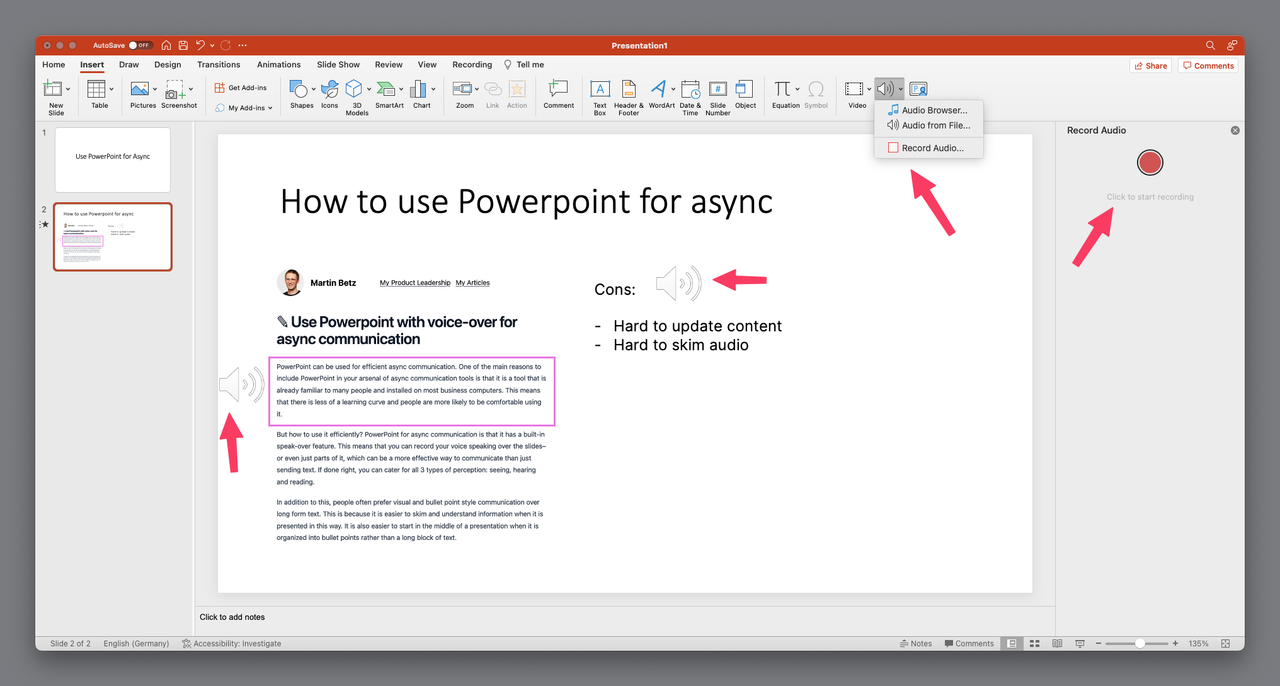
Task: Insert 3D Models
Action: point(356,89)
